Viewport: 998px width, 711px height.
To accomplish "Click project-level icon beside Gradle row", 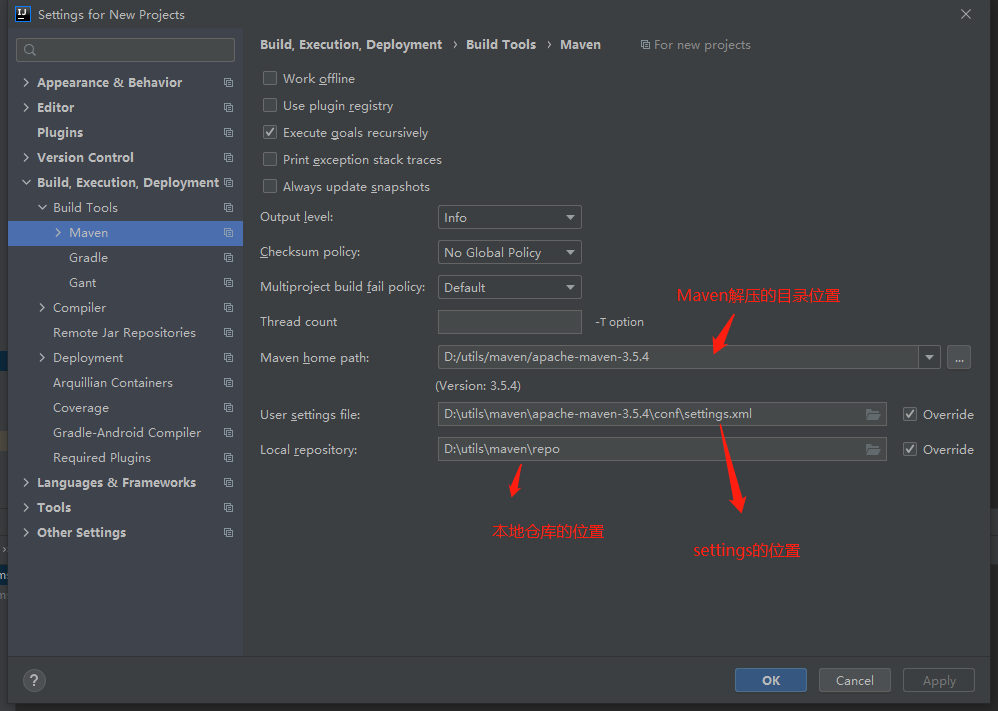I will [x=228, y=258].
